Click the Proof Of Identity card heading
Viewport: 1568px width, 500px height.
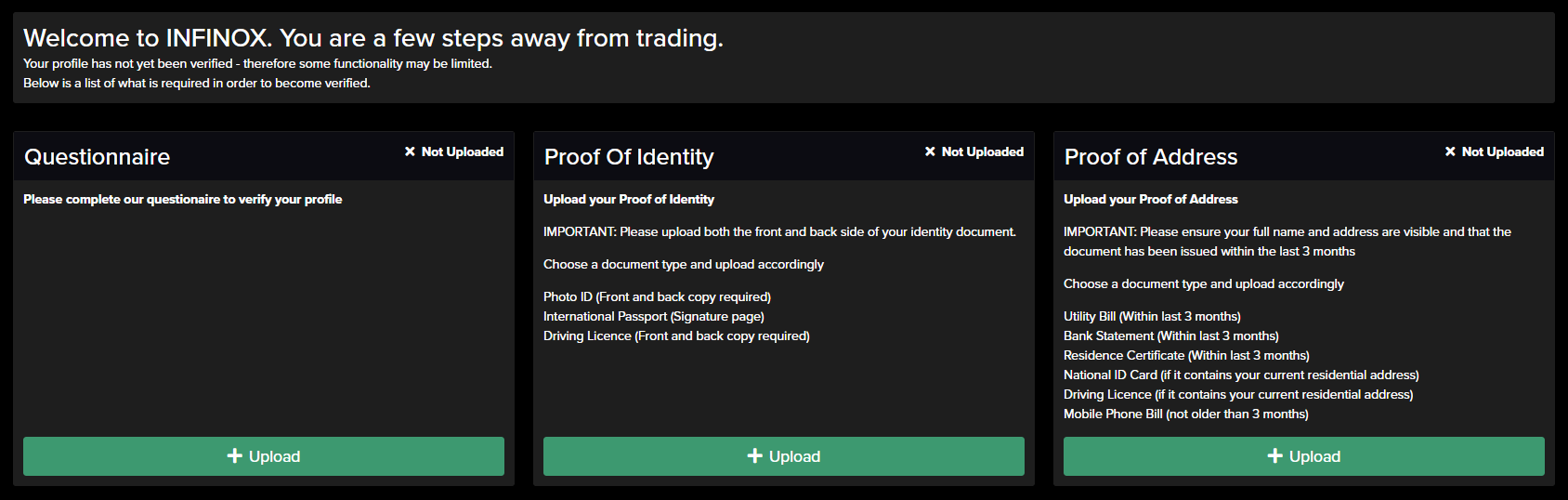coord(629,157)
